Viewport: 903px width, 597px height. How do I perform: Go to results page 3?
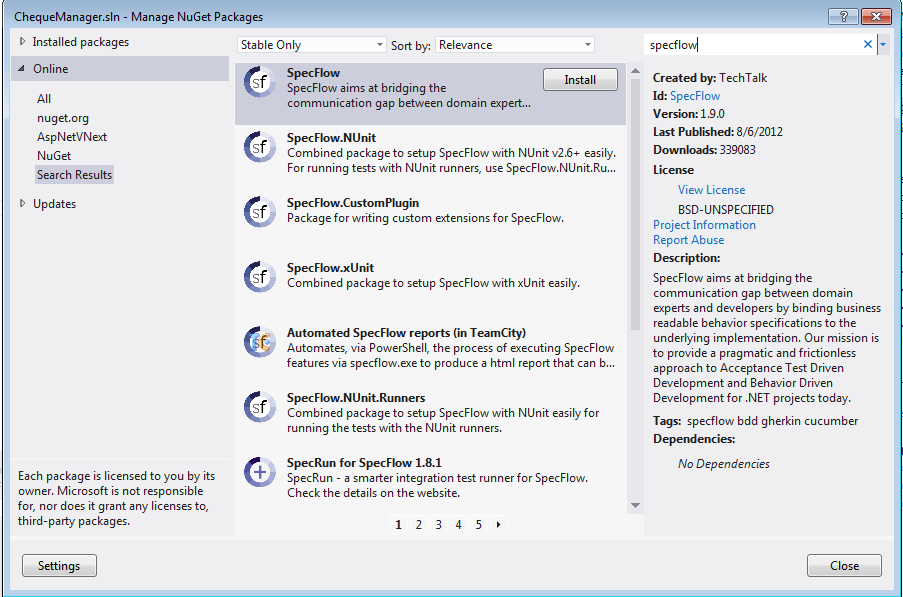438,524
